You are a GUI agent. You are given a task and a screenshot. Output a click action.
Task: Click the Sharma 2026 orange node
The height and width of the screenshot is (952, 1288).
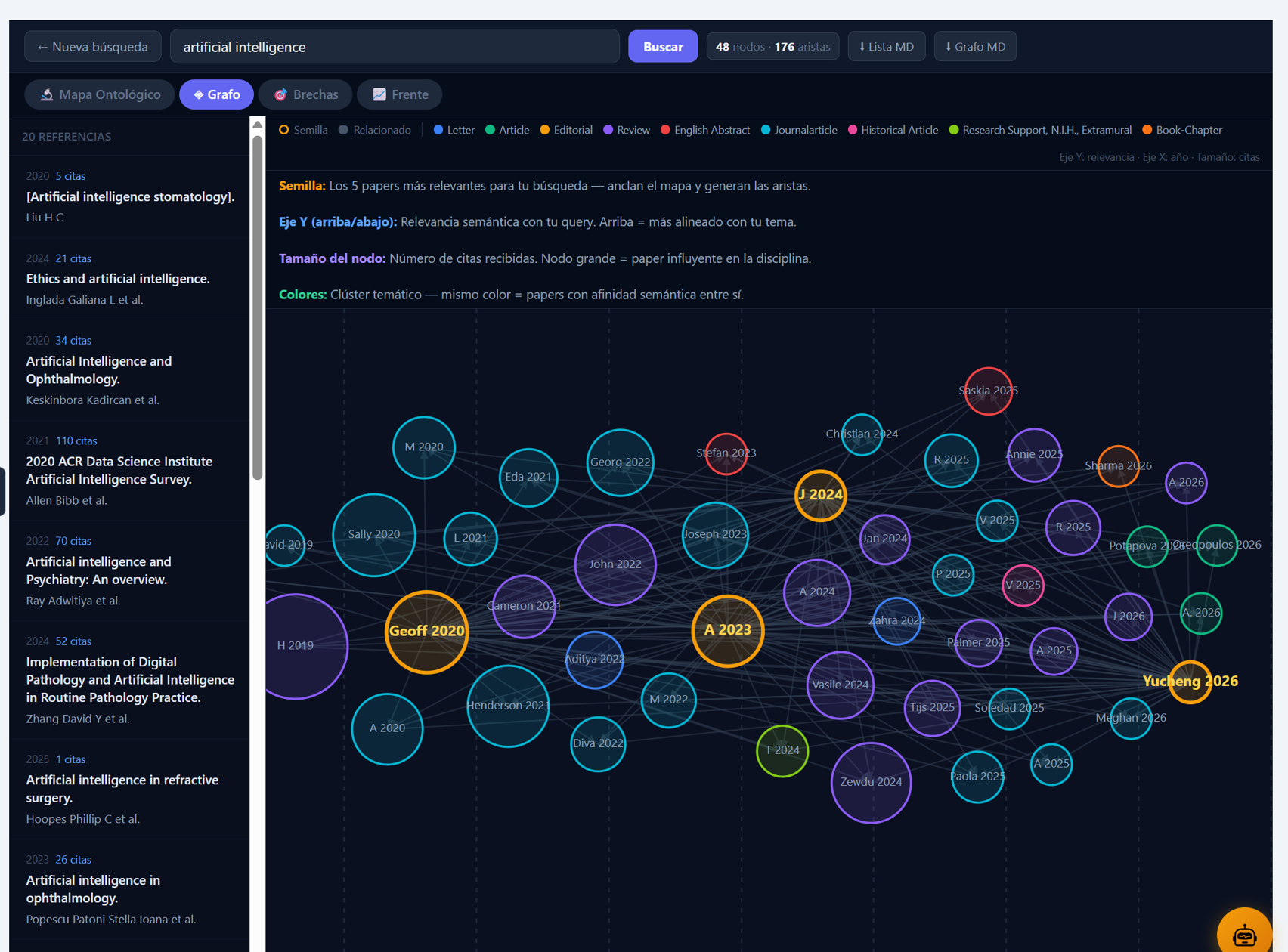pos(1118,466)
